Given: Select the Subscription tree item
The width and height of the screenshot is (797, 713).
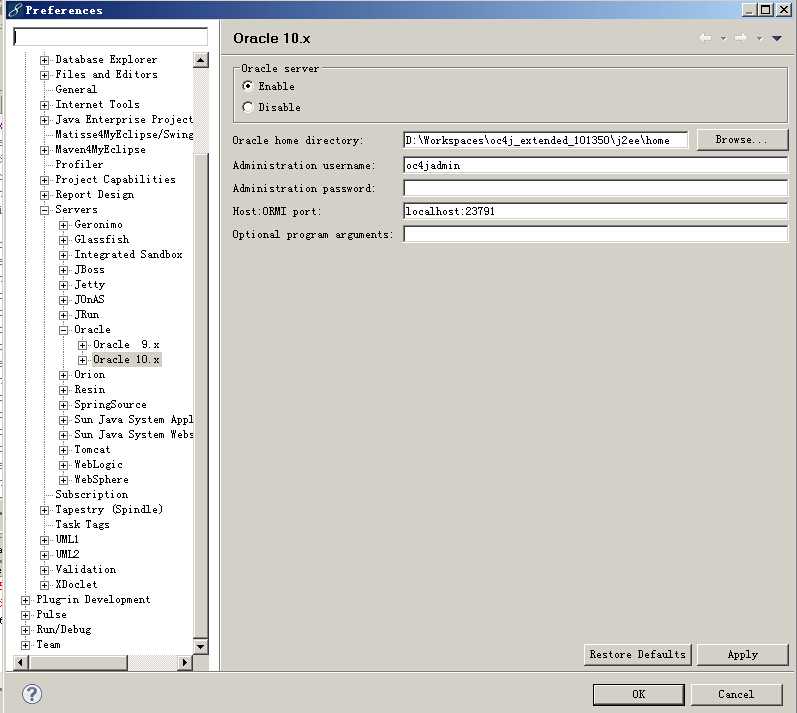Looking at the screenshot, I should click(x=91, y=494).
